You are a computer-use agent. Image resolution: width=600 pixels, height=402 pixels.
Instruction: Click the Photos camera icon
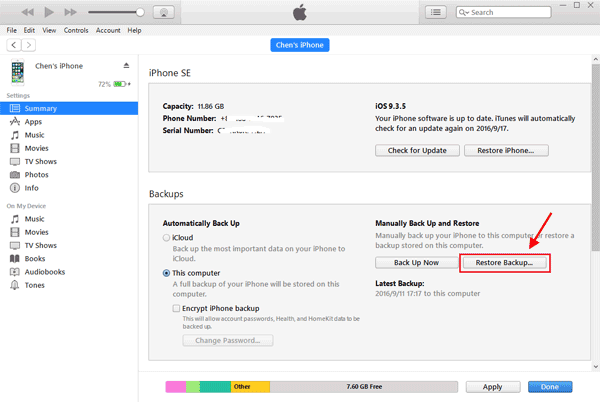15,175
